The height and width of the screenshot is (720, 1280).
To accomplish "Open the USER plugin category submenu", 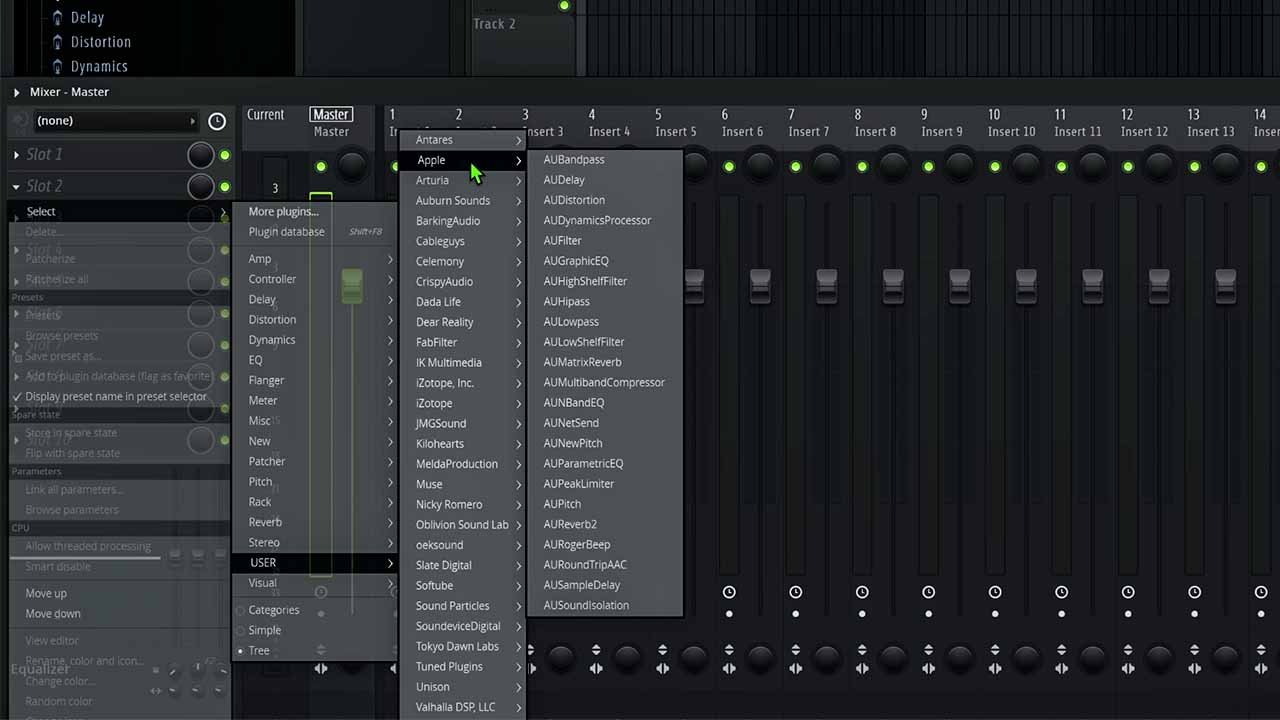I will click(263, 562).
